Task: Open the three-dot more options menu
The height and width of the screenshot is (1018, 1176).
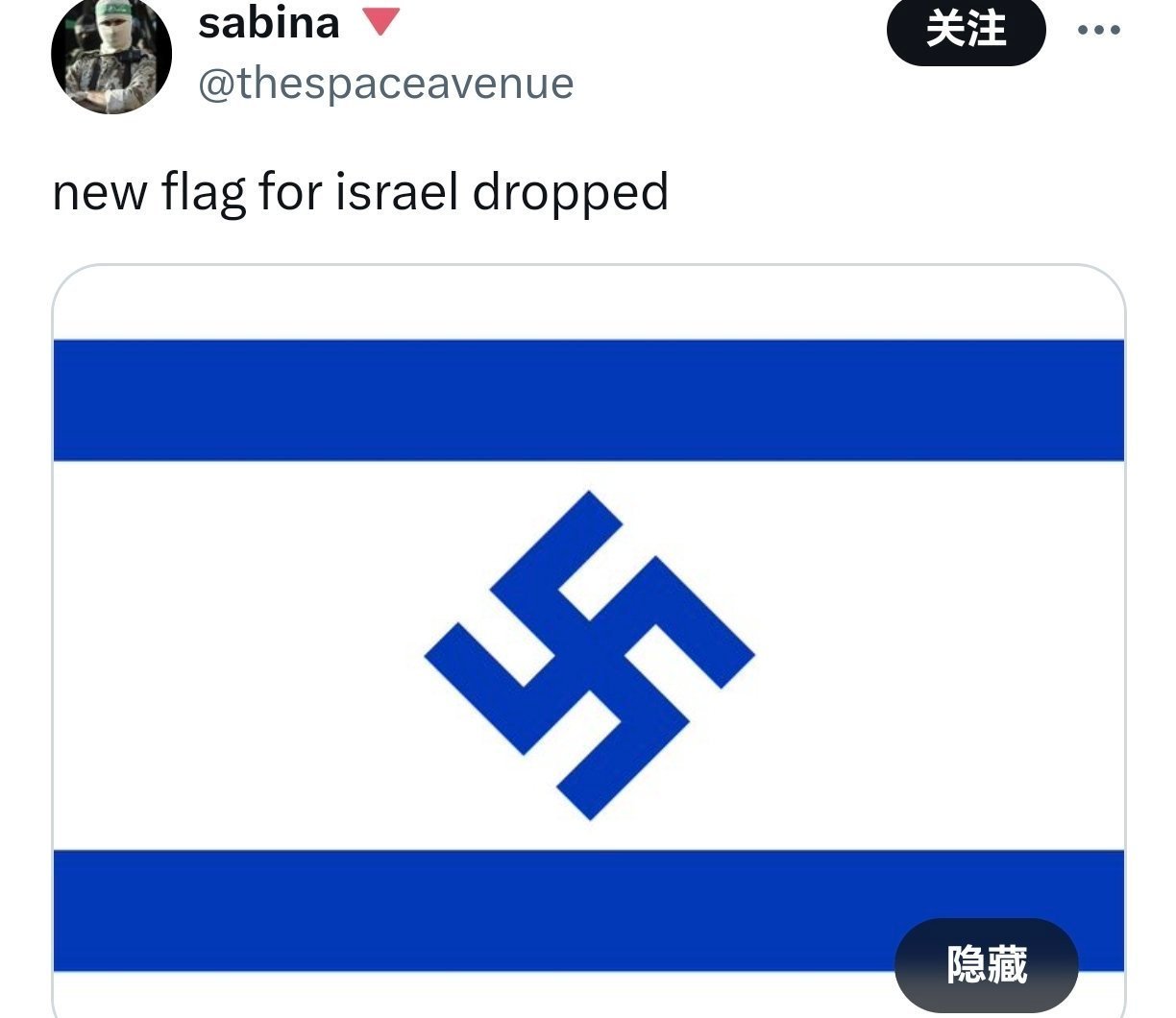Action: tap(1099, 30)
